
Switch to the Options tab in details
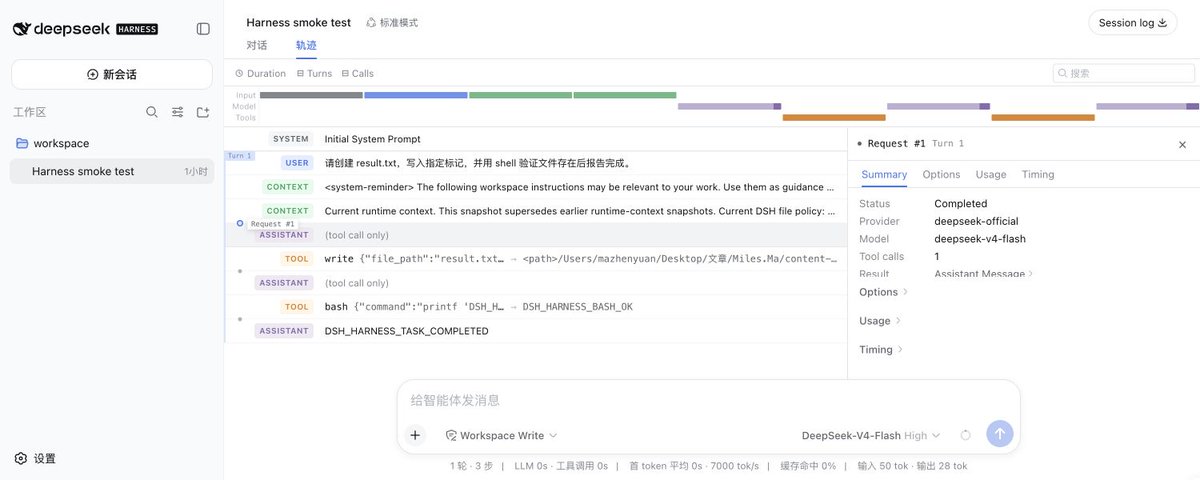point(941,174)
